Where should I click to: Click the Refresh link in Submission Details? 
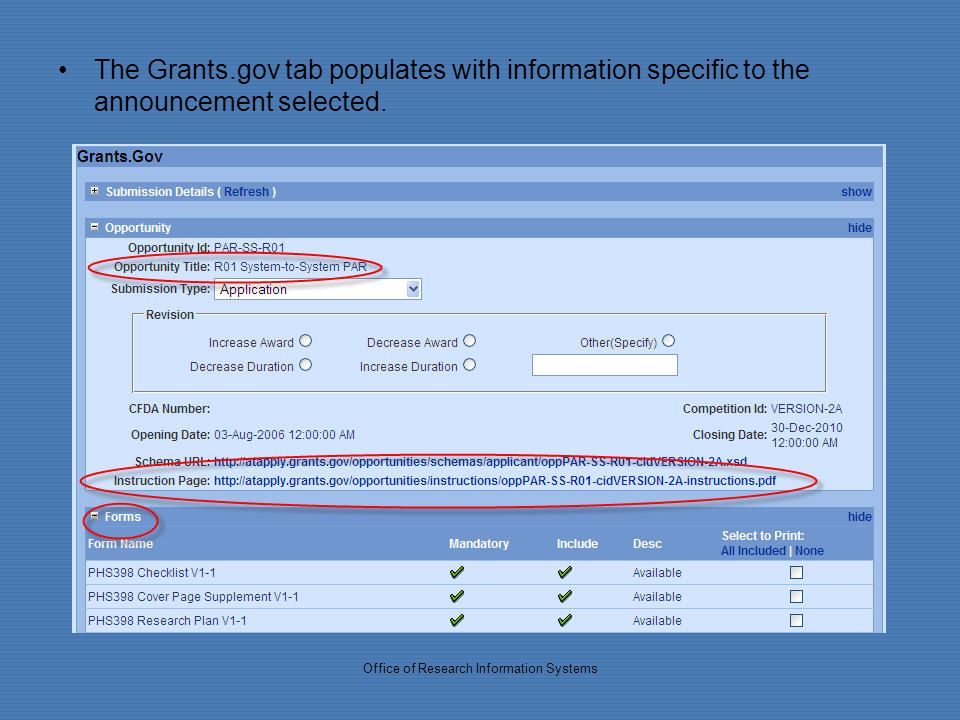click(246, 192)
